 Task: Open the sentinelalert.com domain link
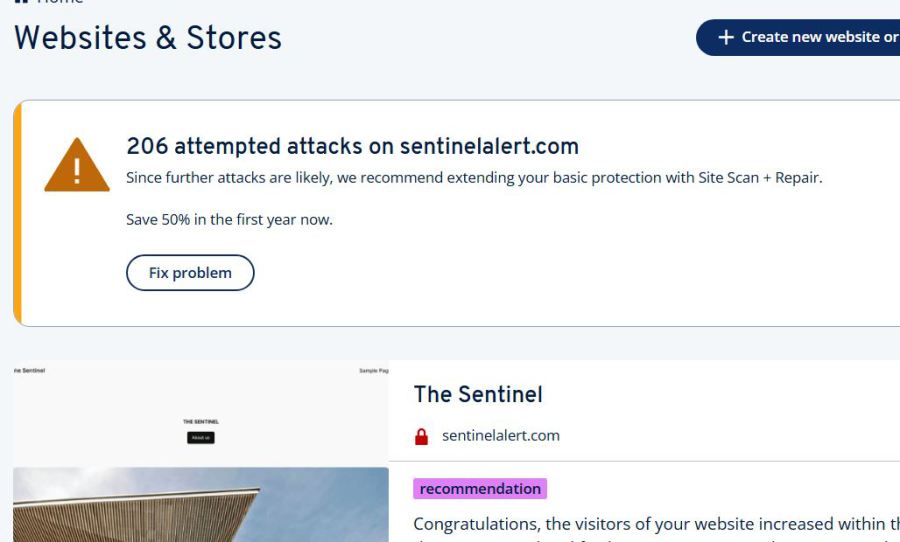coord(500,436)
